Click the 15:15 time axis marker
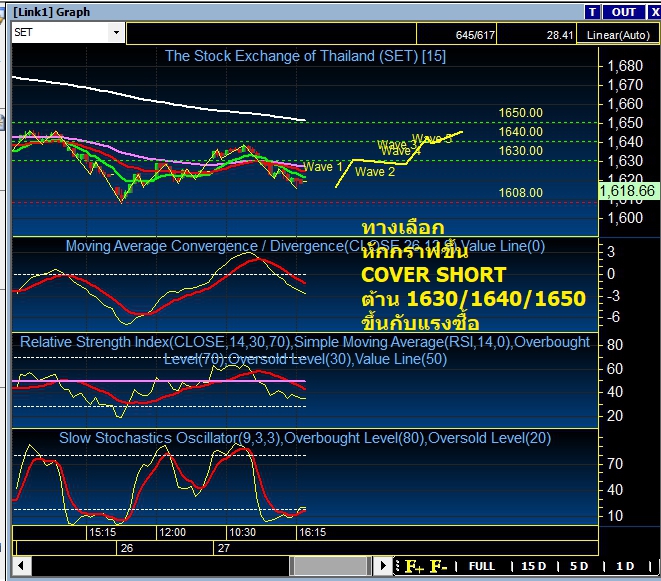This screenshot has width=661, height=581. pyautogui.click(x=102, y=532)
